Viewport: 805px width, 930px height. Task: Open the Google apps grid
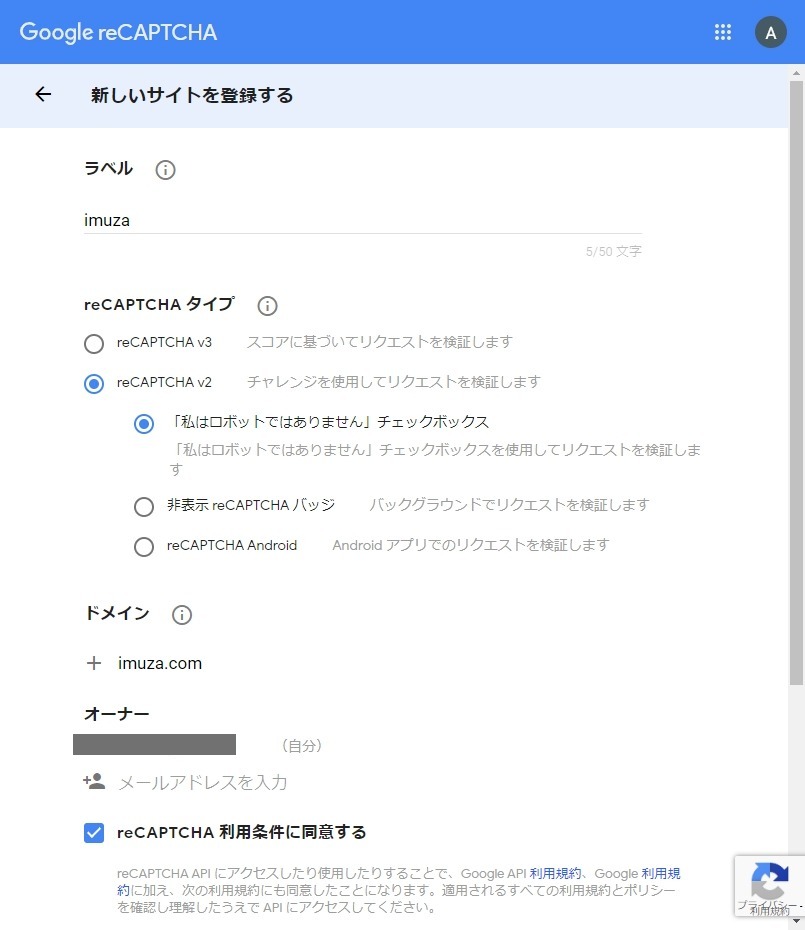click(x=723, y=32)
